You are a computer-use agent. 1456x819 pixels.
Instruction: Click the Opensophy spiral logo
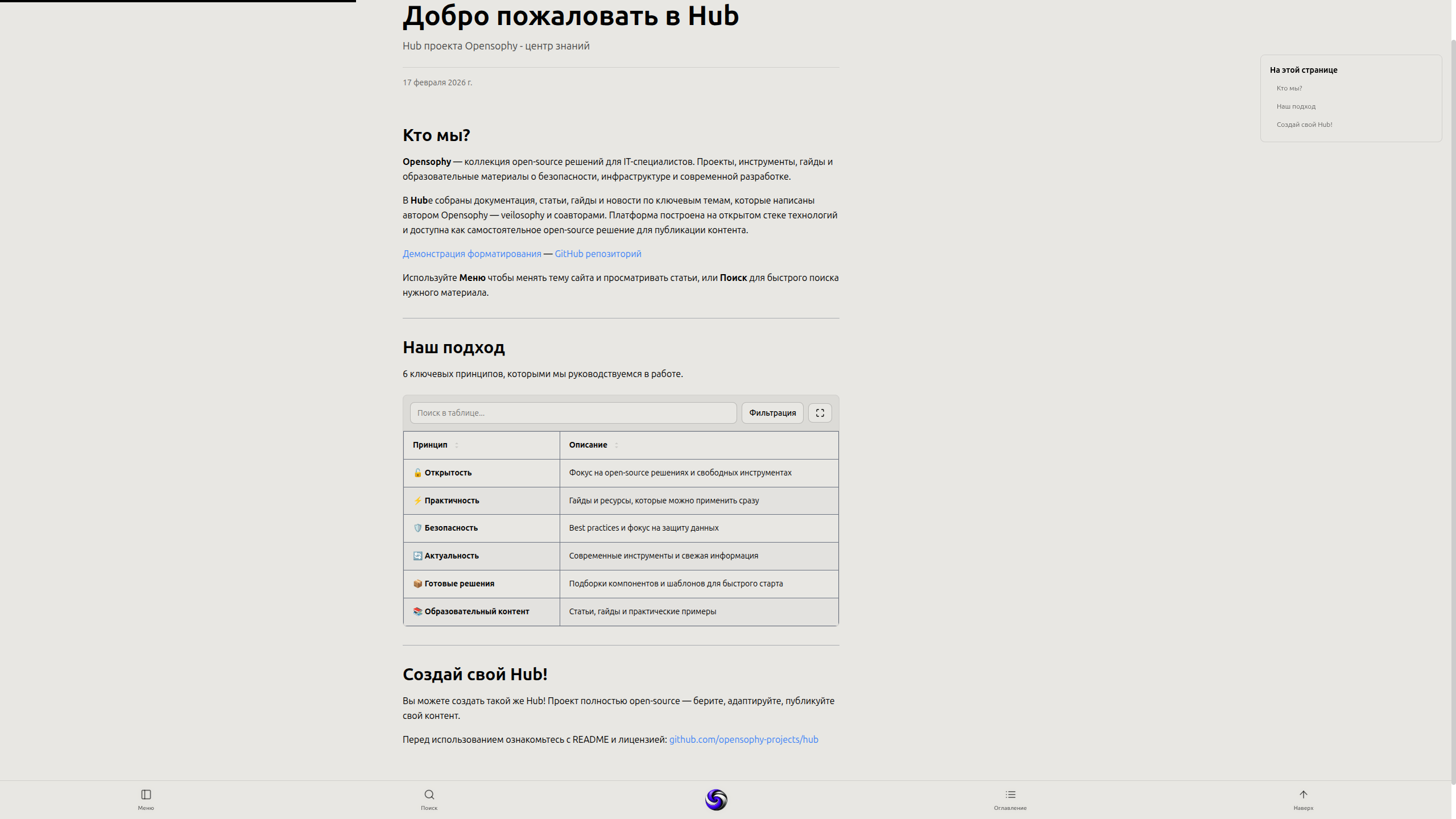716,800
